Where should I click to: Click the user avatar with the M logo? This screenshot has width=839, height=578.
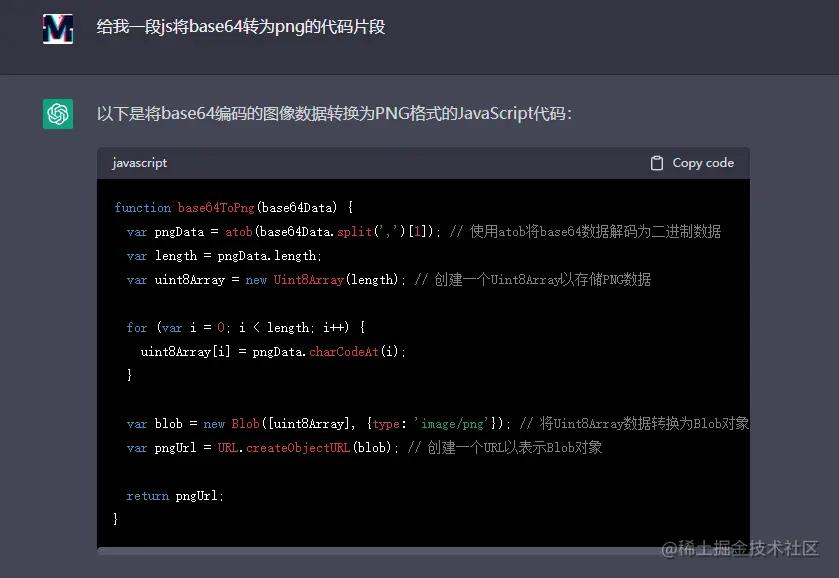(58, 29)
